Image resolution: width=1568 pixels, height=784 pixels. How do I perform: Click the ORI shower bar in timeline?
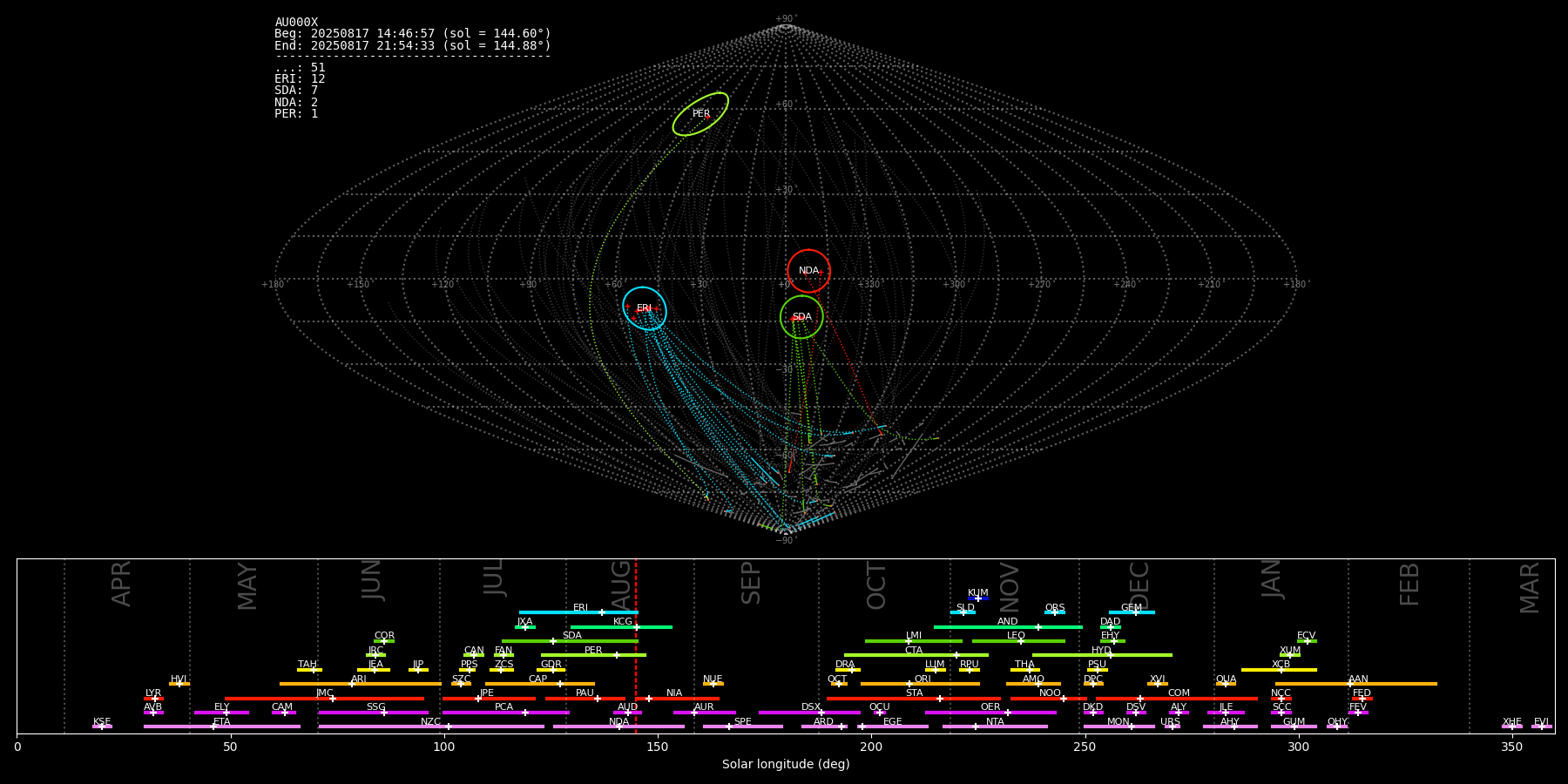920,684
